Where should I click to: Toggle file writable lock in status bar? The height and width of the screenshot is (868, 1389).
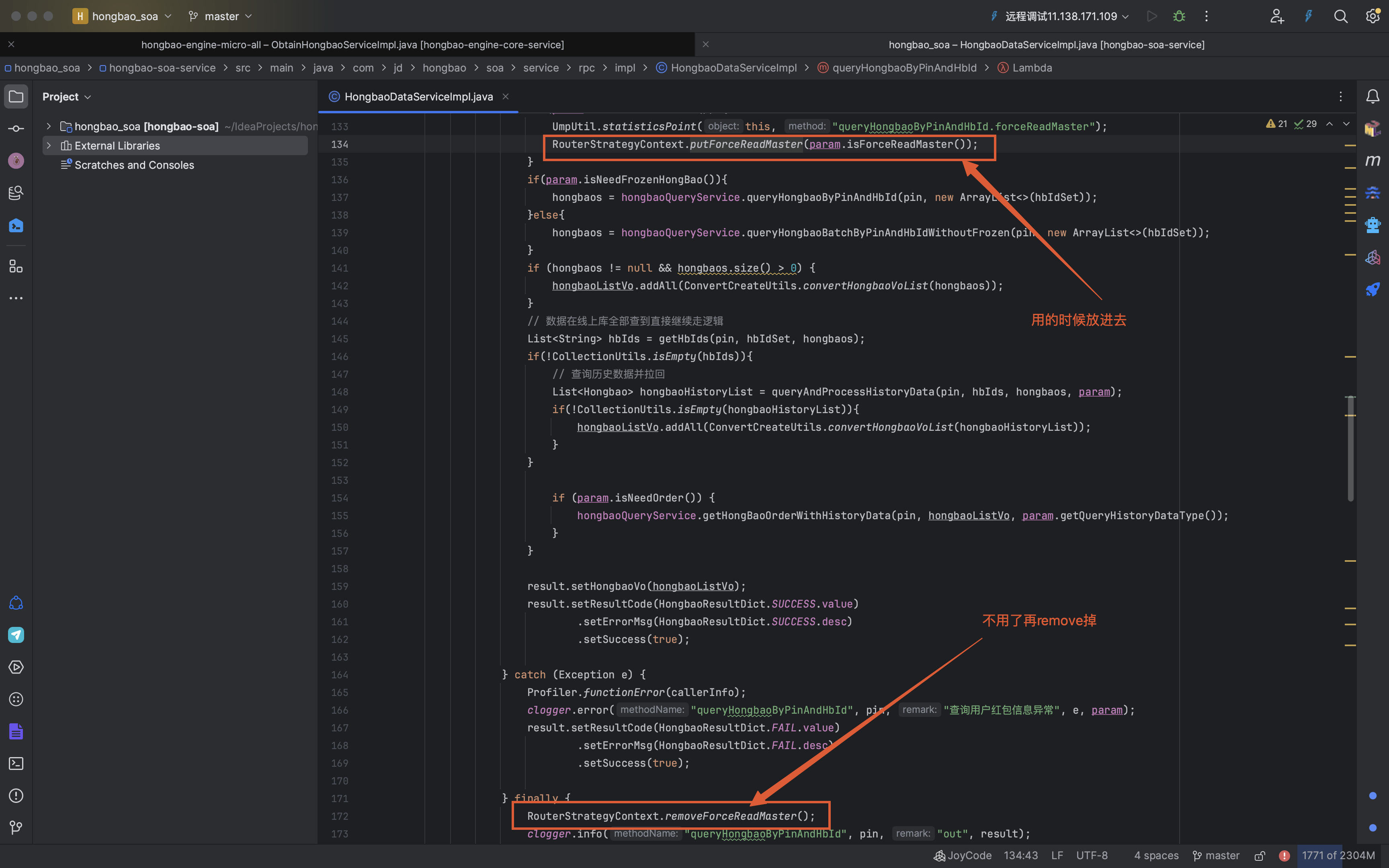point(1260,856)
